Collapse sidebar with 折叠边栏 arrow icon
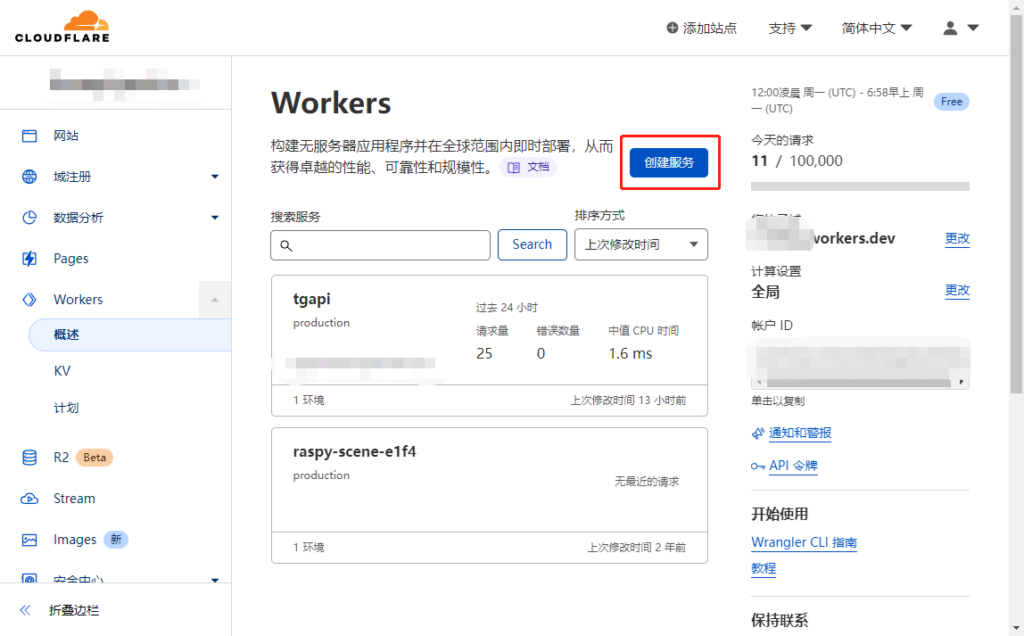The image size is (1024, 636). point(25,610)
